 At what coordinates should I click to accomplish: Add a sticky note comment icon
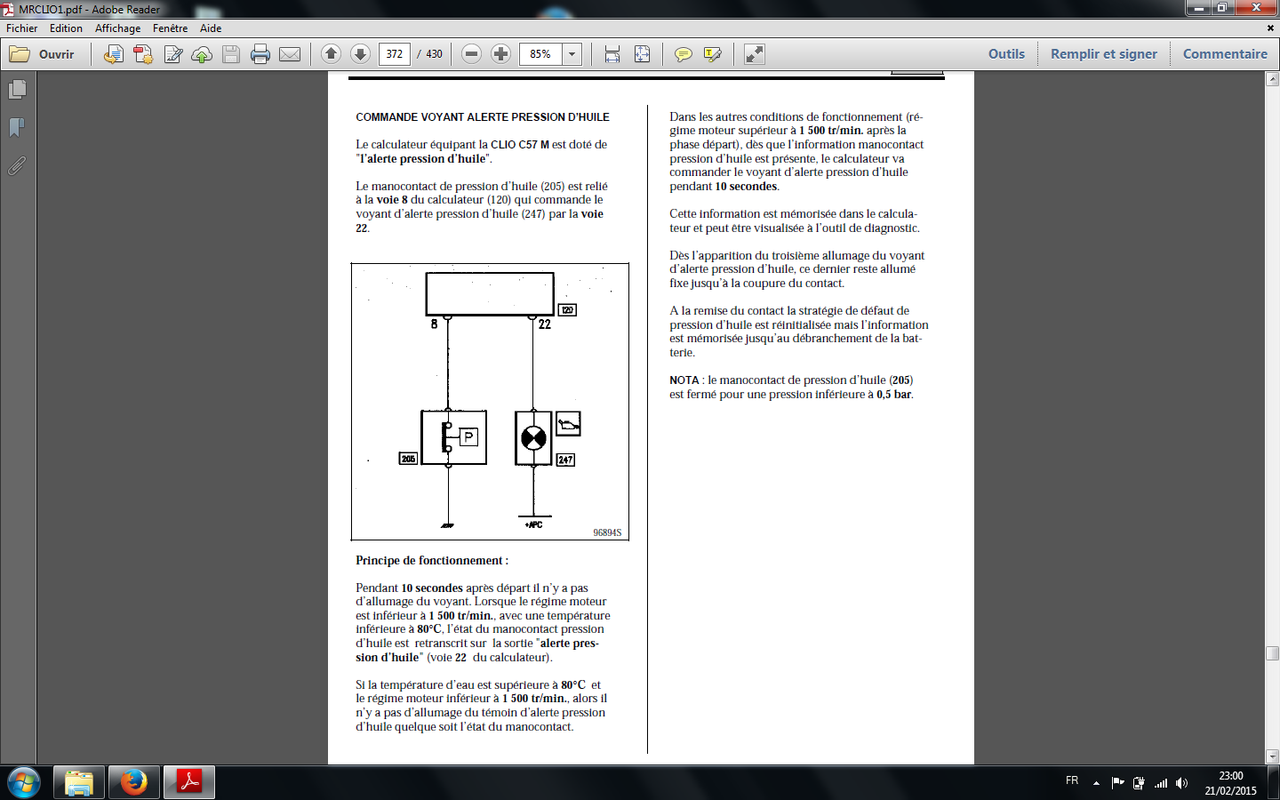[683, 54]
